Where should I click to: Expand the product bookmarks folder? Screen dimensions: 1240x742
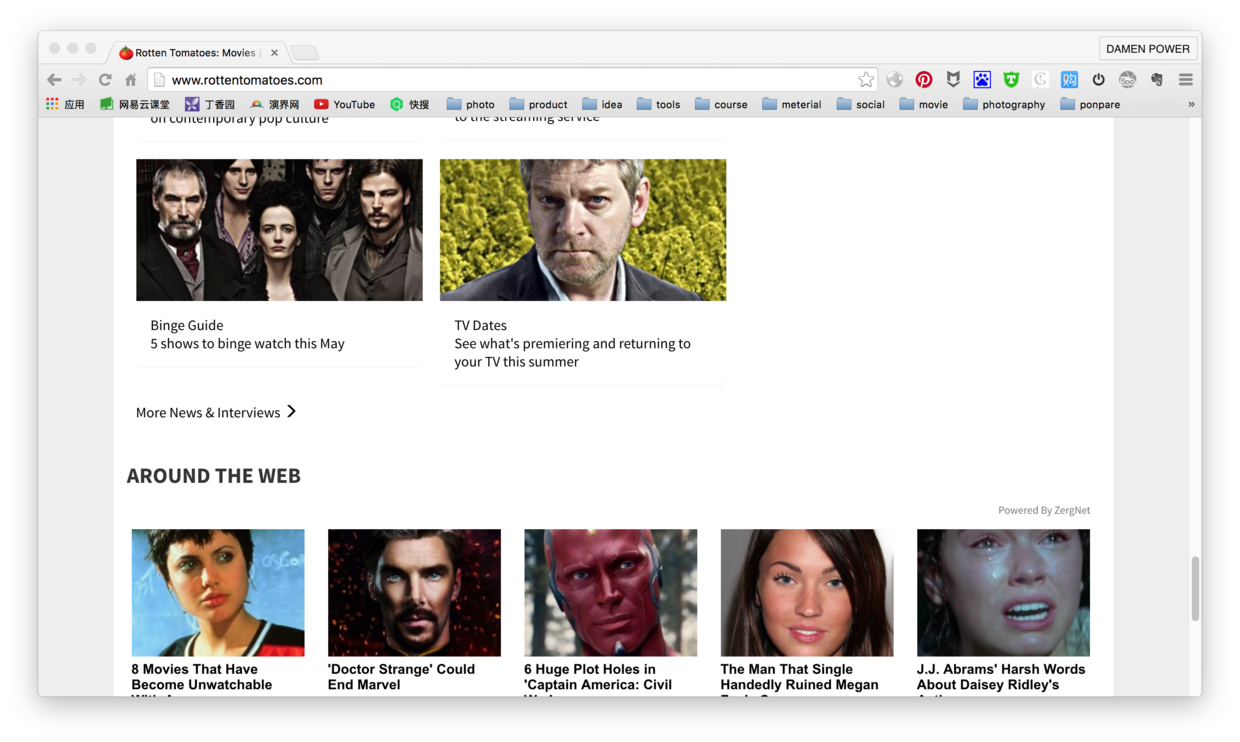tap(538, 104)
